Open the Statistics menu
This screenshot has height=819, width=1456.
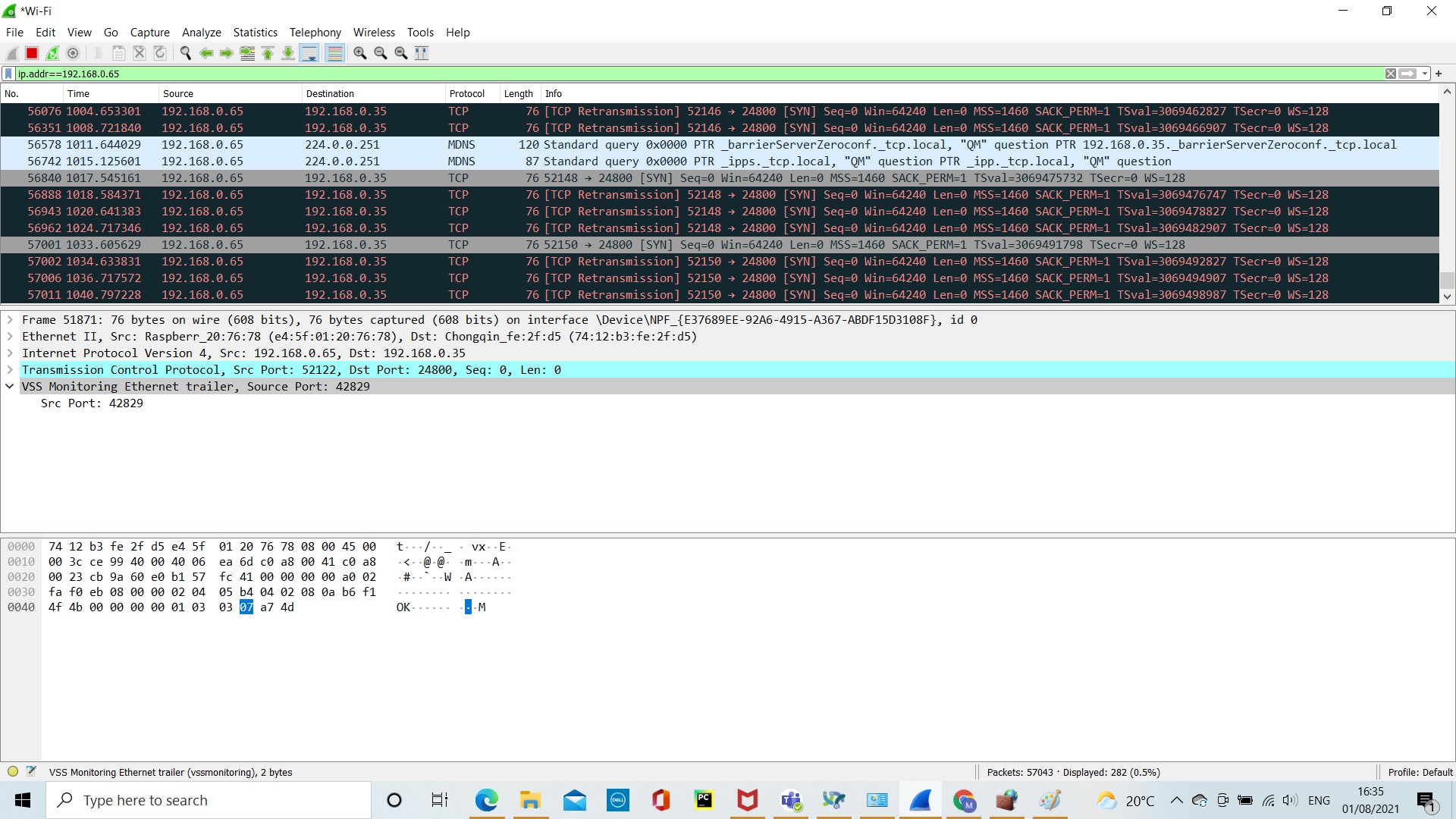[x=255, y=32]
